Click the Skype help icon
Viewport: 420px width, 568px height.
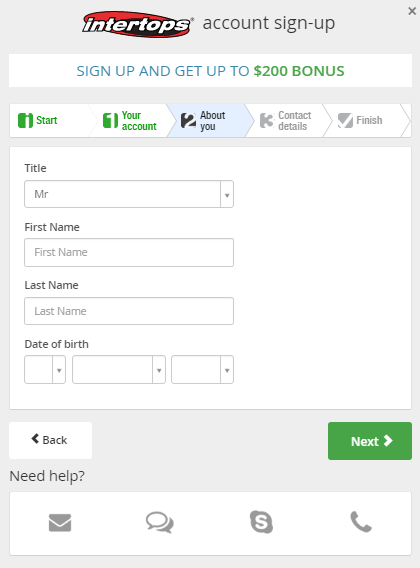click(261, 522)
